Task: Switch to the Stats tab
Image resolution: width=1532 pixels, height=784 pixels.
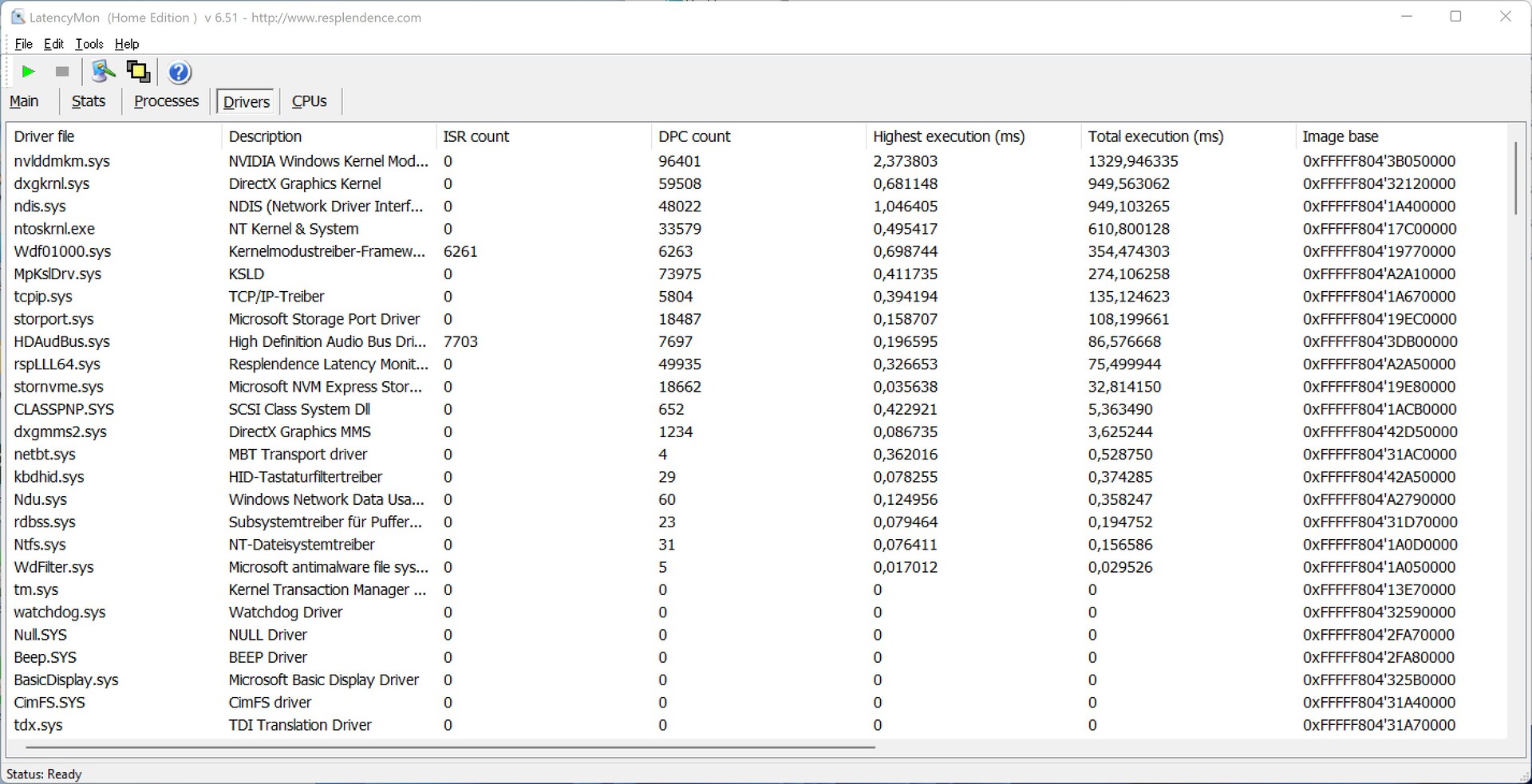Action: 89,101
